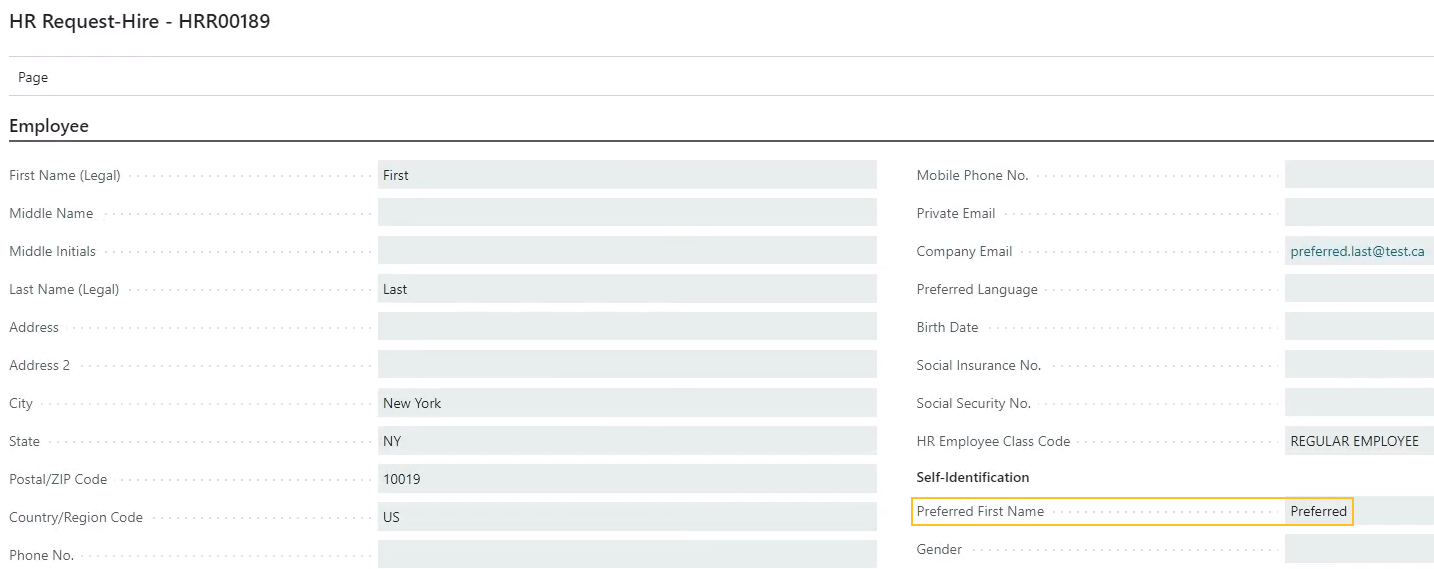Click the Gender field under Self-Identification
Image resolution: width=1434 pixels, height=569 pixels.
pos(1358,549)
